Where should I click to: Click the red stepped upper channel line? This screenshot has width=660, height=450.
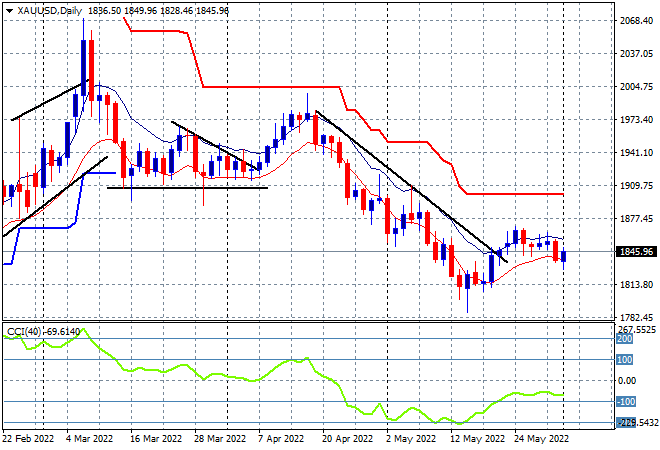pyautogui.click(x=269, y=87)
